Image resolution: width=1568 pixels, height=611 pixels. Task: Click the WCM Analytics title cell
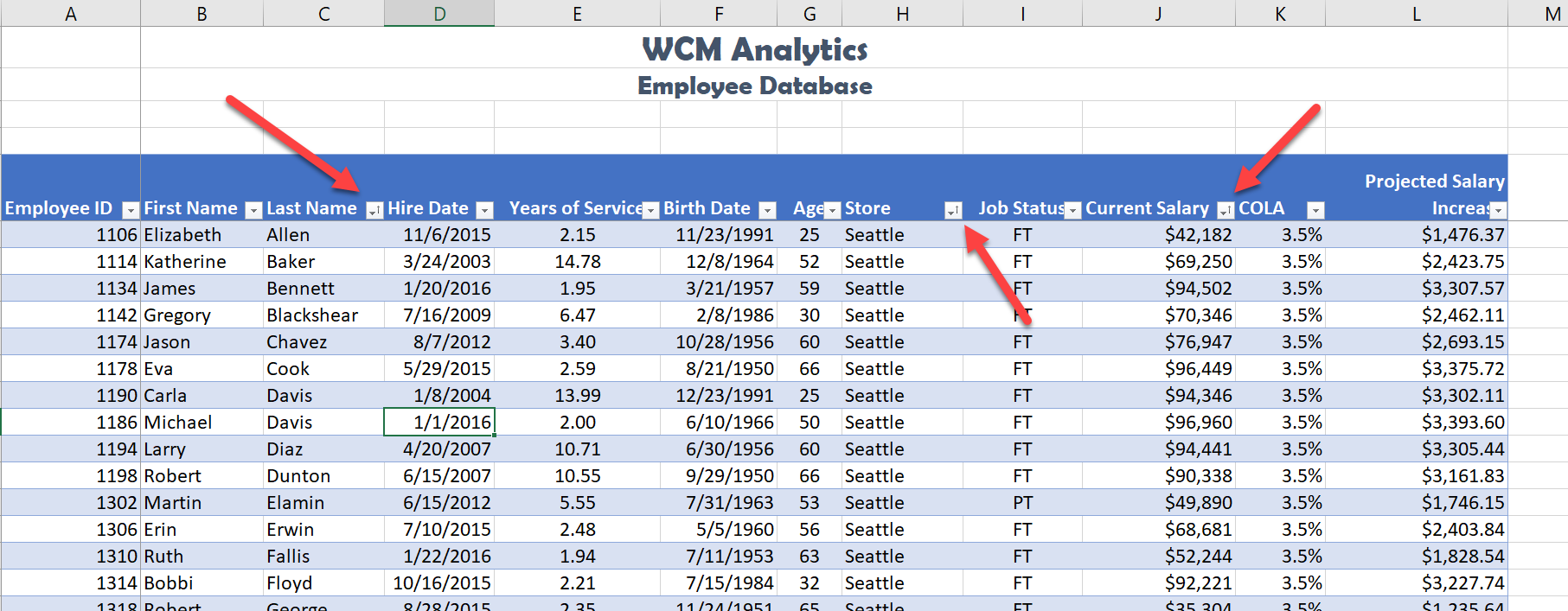(754, 48)
